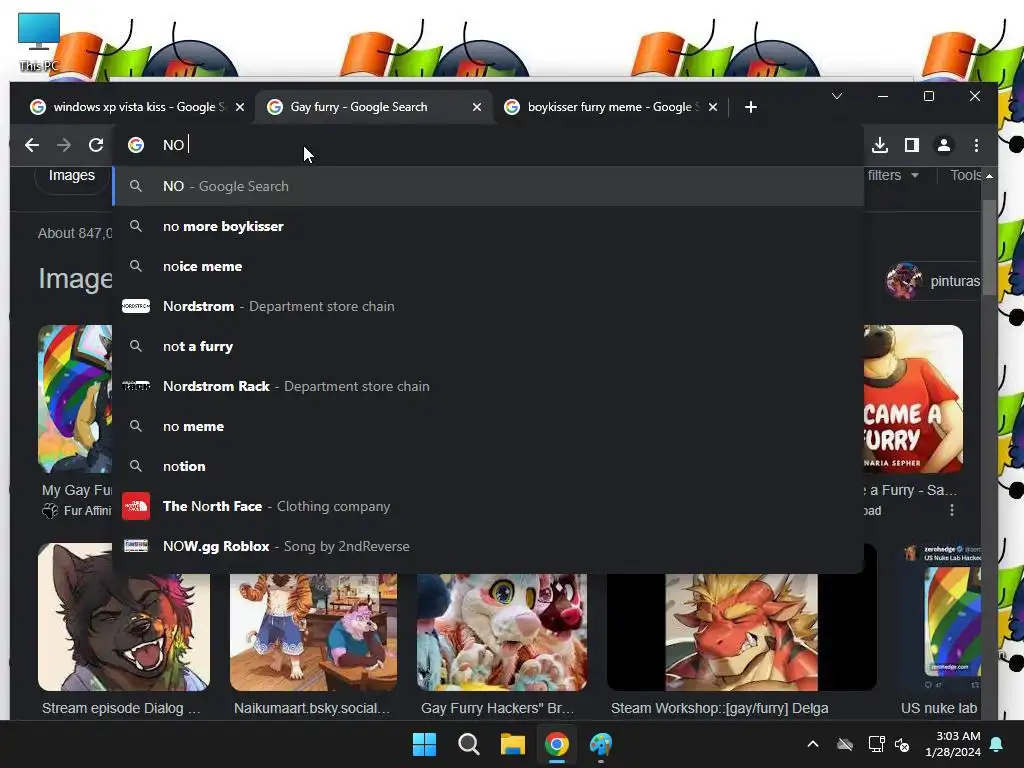Go back using the browser back arrow
Image resolution: width=1024 pixels, height=768 pixels.
31,145
